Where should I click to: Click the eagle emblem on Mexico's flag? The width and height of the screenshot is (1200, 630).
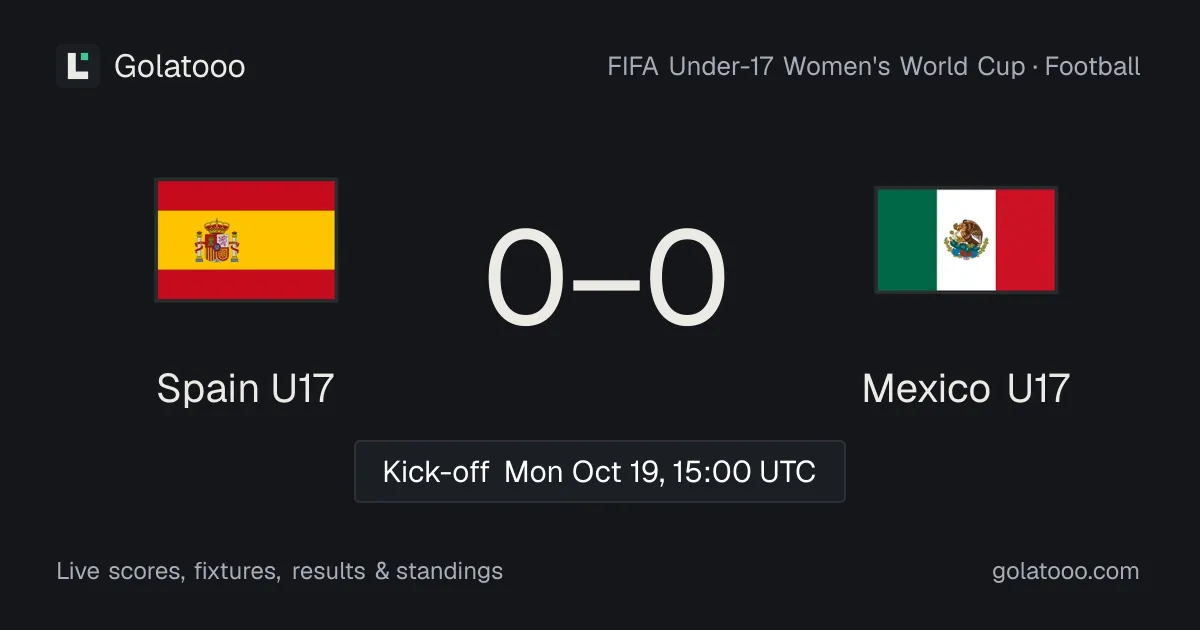click(x=966, y=239)
